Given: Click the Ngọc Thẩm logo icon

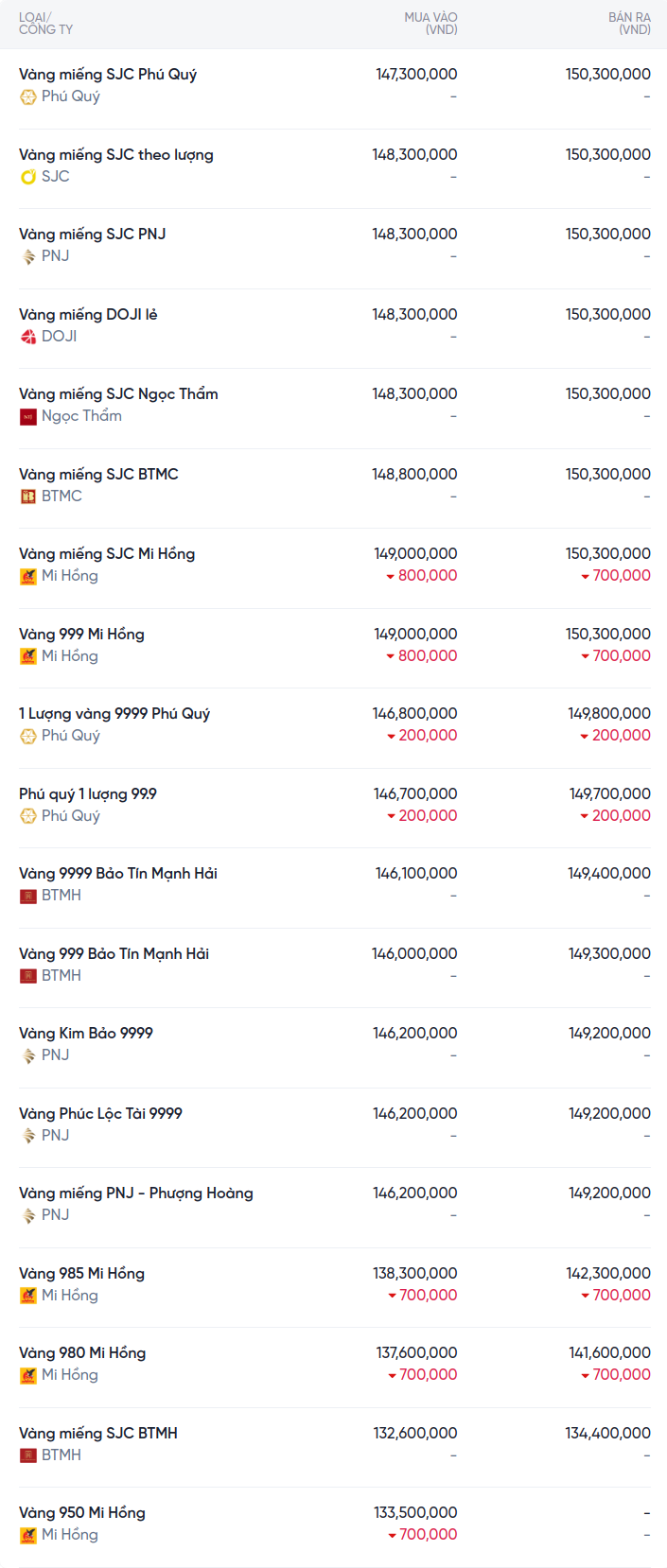Looking at the screenshot, I should pos(28,416).
